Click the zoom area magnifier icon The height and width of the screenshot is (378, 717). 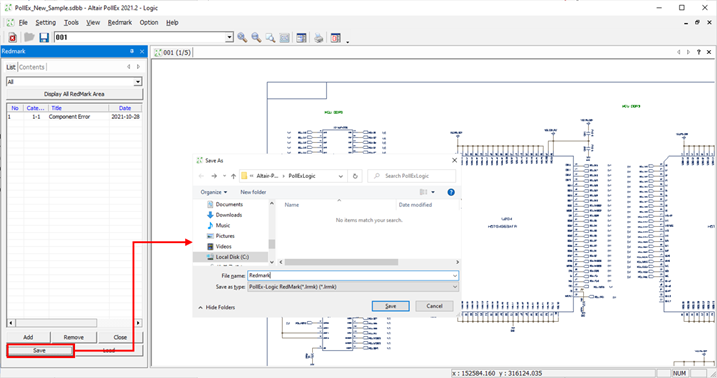pos(271,37)
